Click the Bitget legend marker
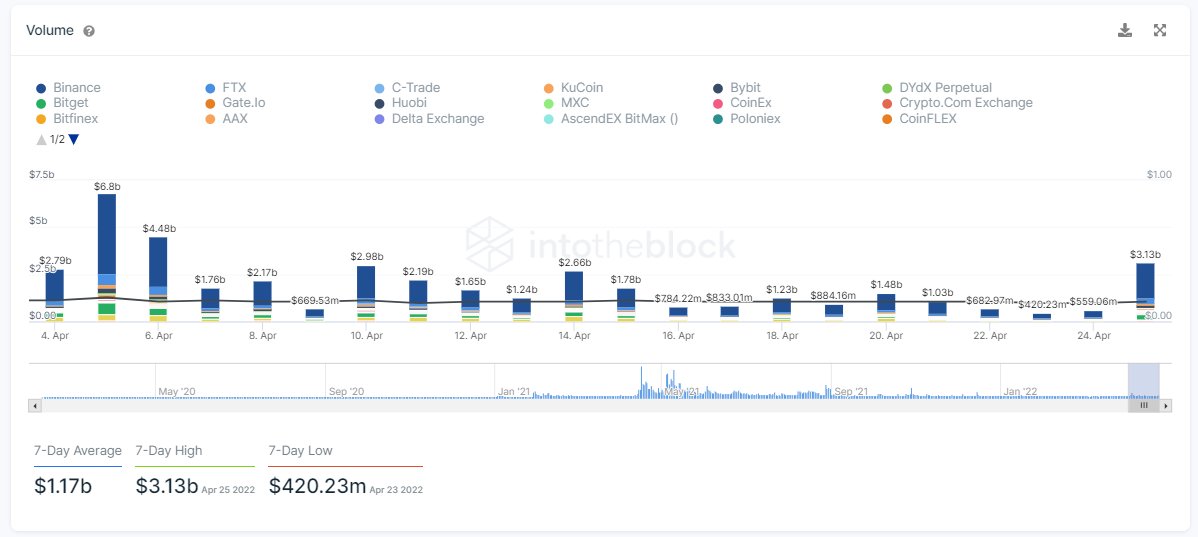Viewport: 1198px width, 537px height. (41, 103)
